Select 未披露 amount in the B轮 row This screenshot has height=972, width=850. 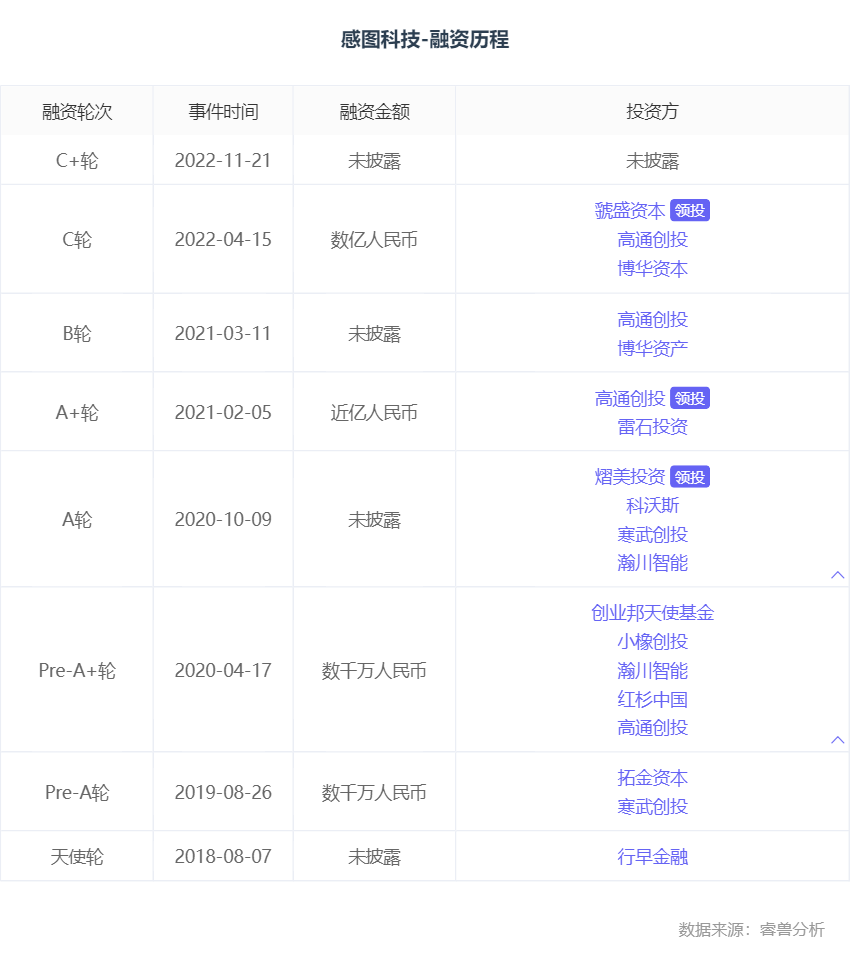coord(374,334)
